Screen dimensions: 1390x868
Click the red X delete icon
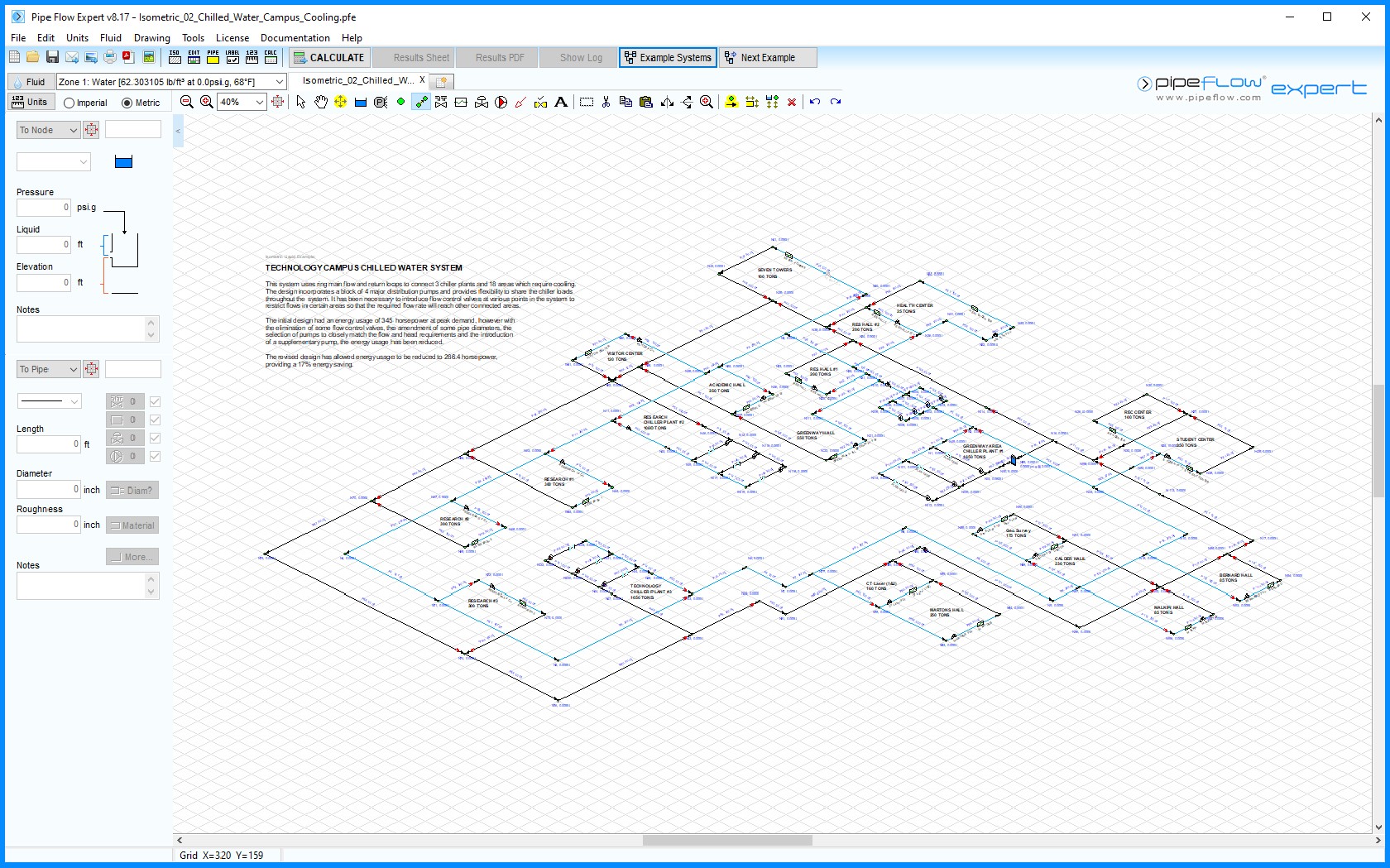(x=792, y=102)
